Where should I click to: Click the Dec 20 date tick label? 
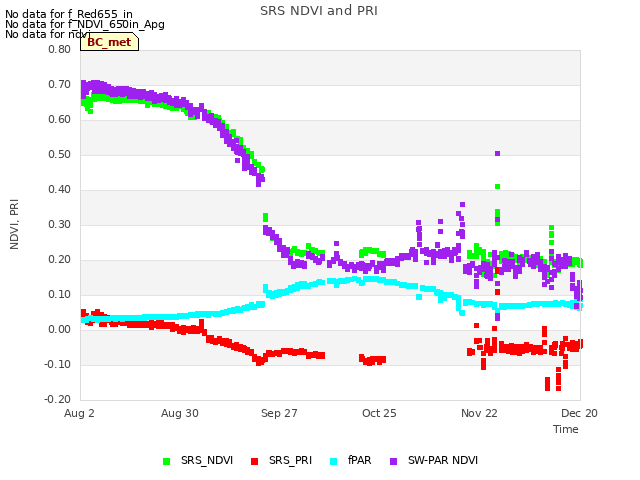[x=579, y=413]
